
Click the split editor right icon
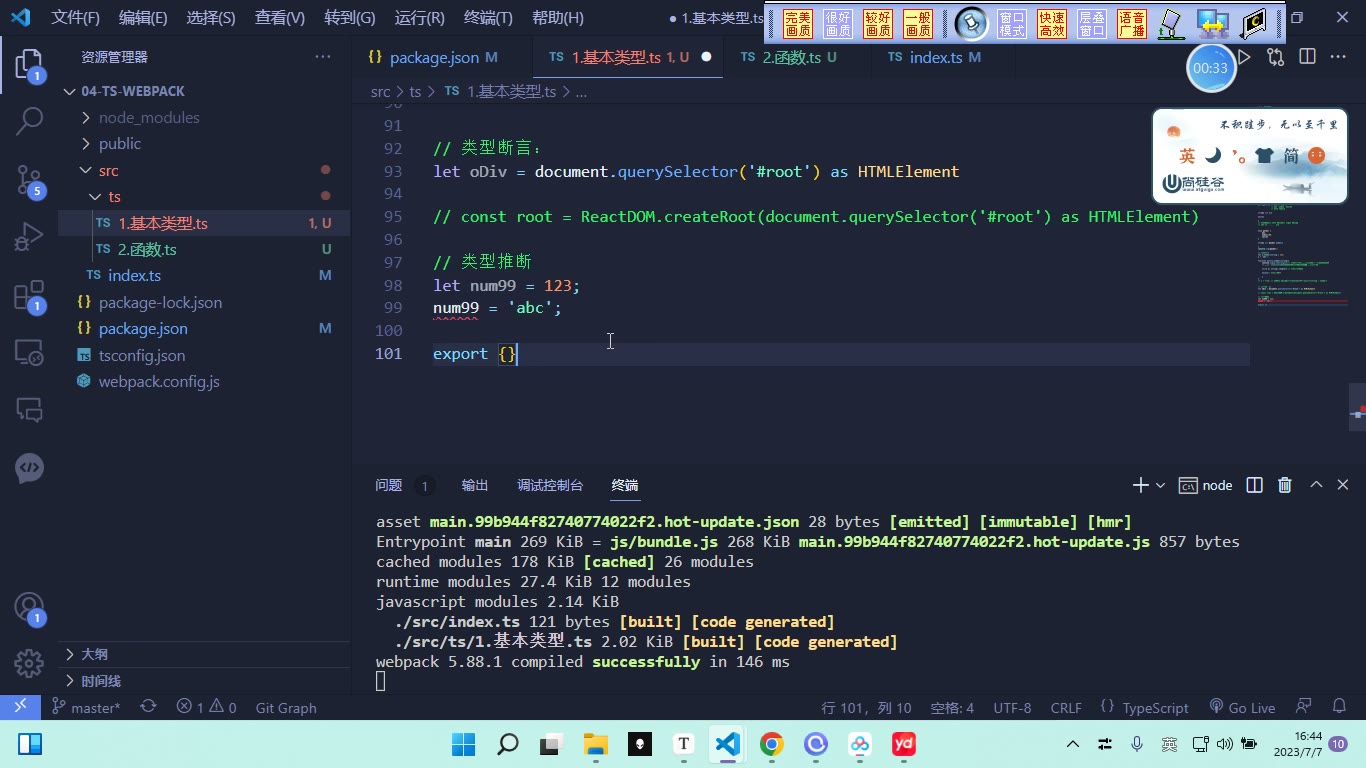1307,57
